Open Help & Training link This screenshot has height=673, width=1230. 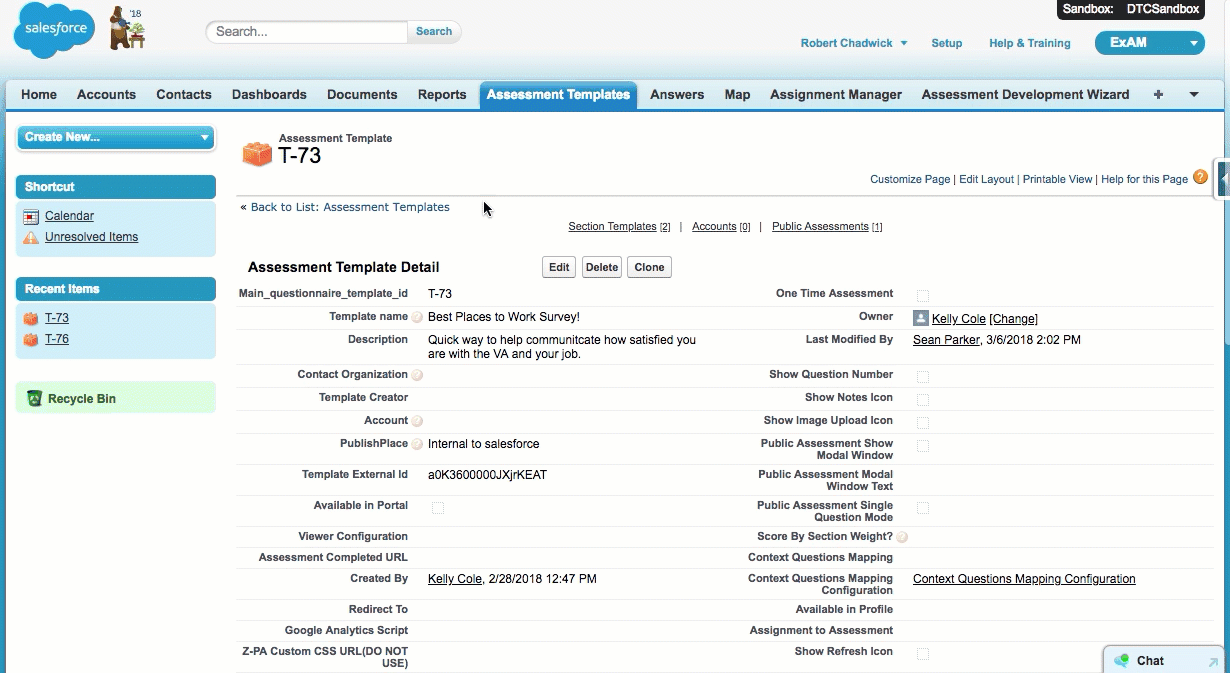1030,43
